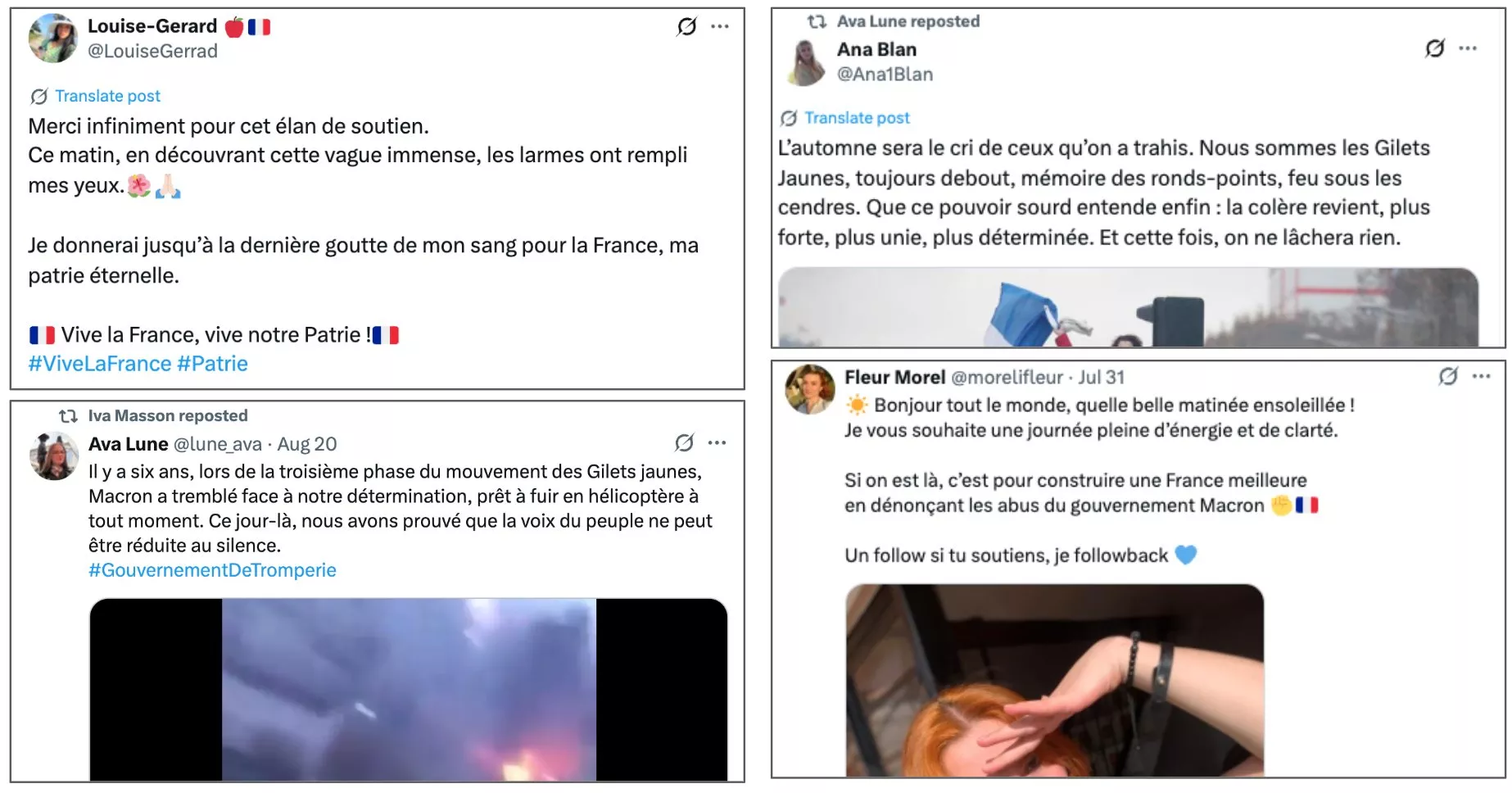Image resolution: width=1512 pixels, height=793 pixels.
Task: Open more options on Fleur Morel's post
Action: [x=1481, y=376]
